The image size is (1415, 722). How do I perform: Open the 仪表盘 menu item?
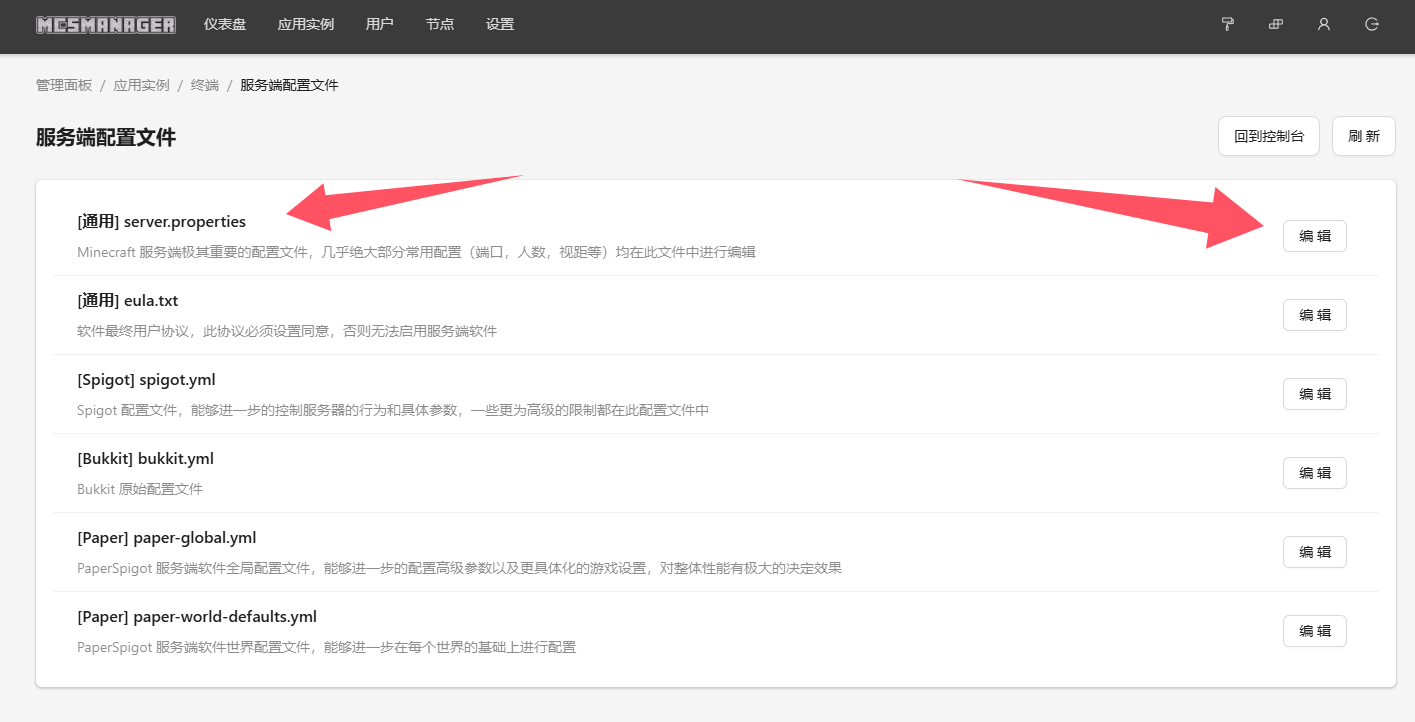pos(224,24)
